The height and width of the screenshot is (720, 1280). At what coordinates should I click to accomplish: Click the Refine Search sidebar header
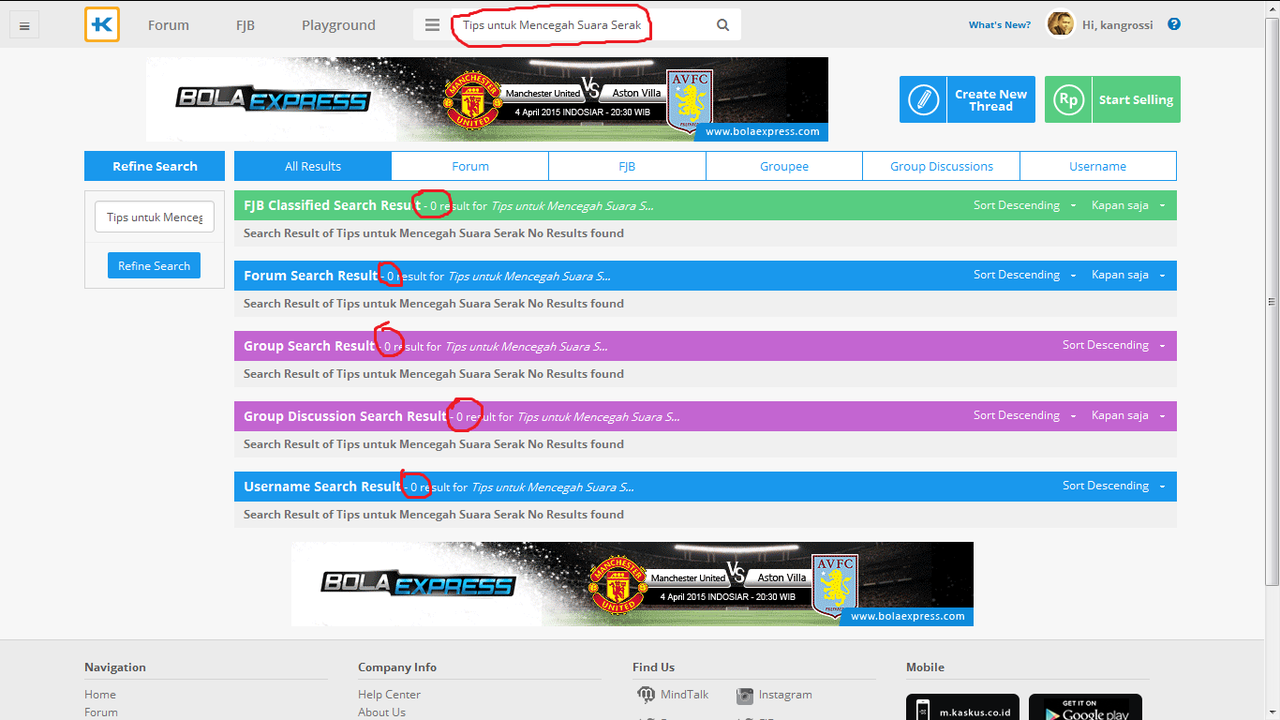[x=154, y=166]
